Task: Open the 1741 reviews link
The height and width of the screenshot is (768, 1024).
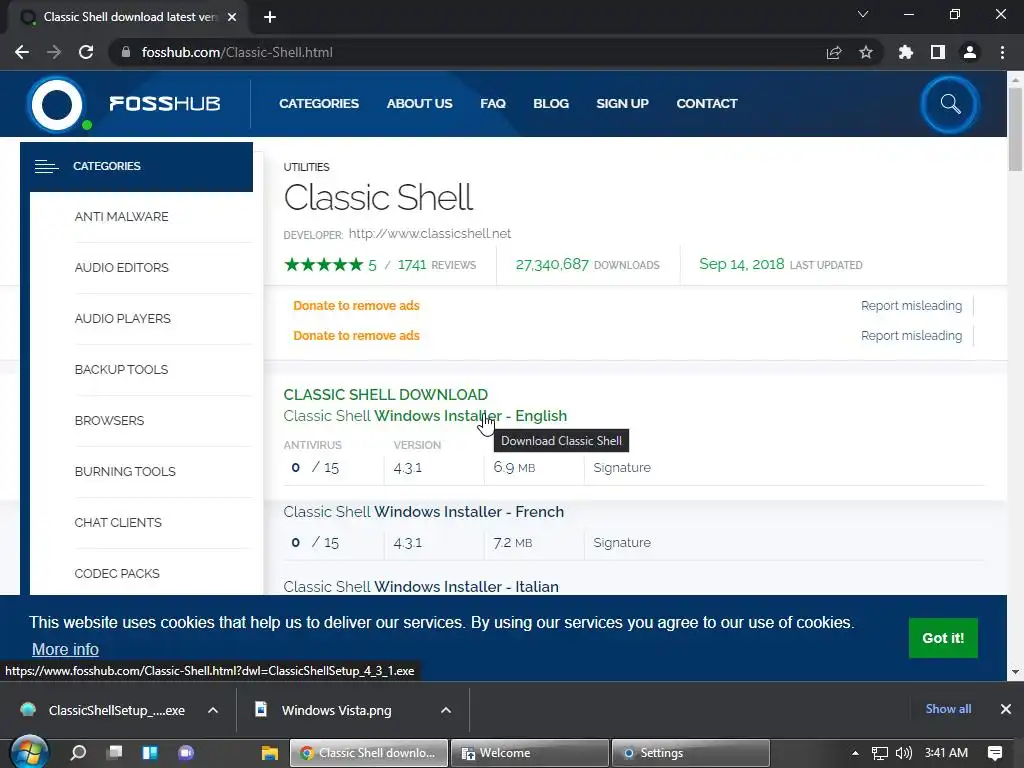Action: (437, 264)
